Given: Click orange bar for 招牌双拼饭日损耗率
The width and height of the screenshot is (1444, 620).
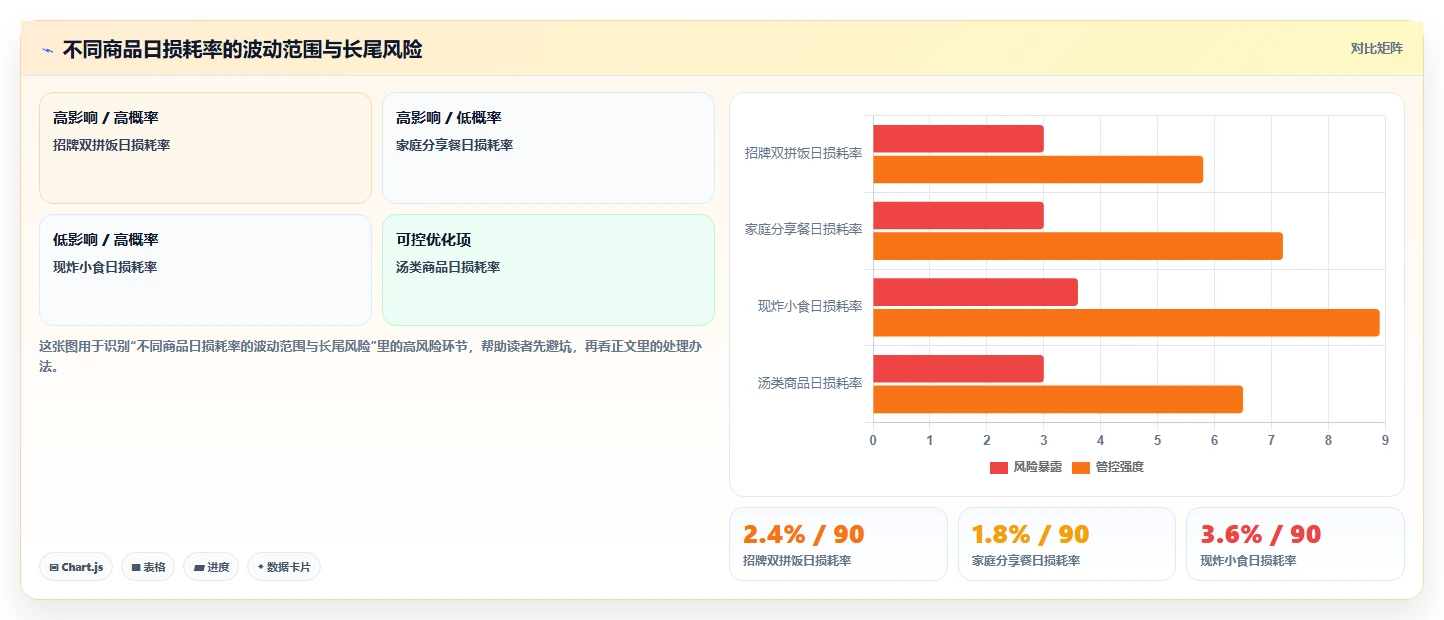Looking at the screenshot, I should (1038, 170).
